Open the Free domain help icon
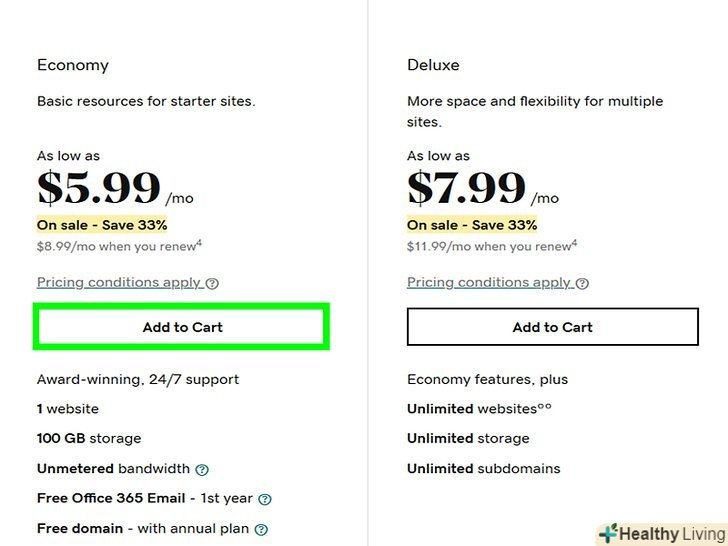The image size is (728, 546). pyautogui.click(x=261, y=529)
